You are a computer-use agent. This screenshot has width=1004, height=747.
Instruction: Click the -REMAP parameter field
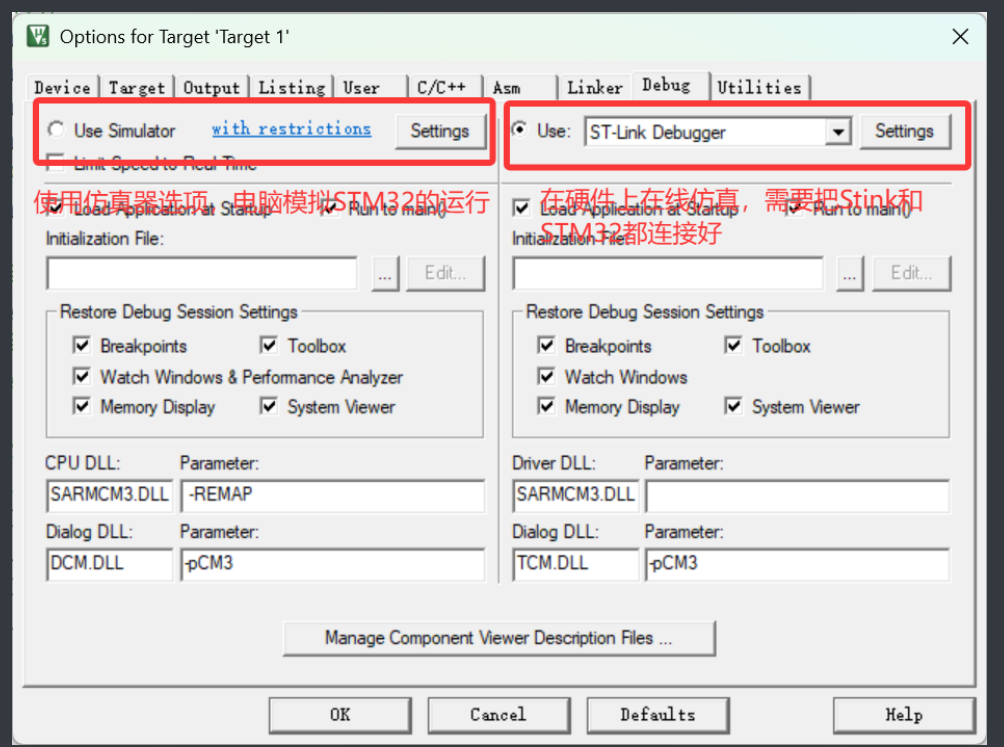click(x=333, y=495)
